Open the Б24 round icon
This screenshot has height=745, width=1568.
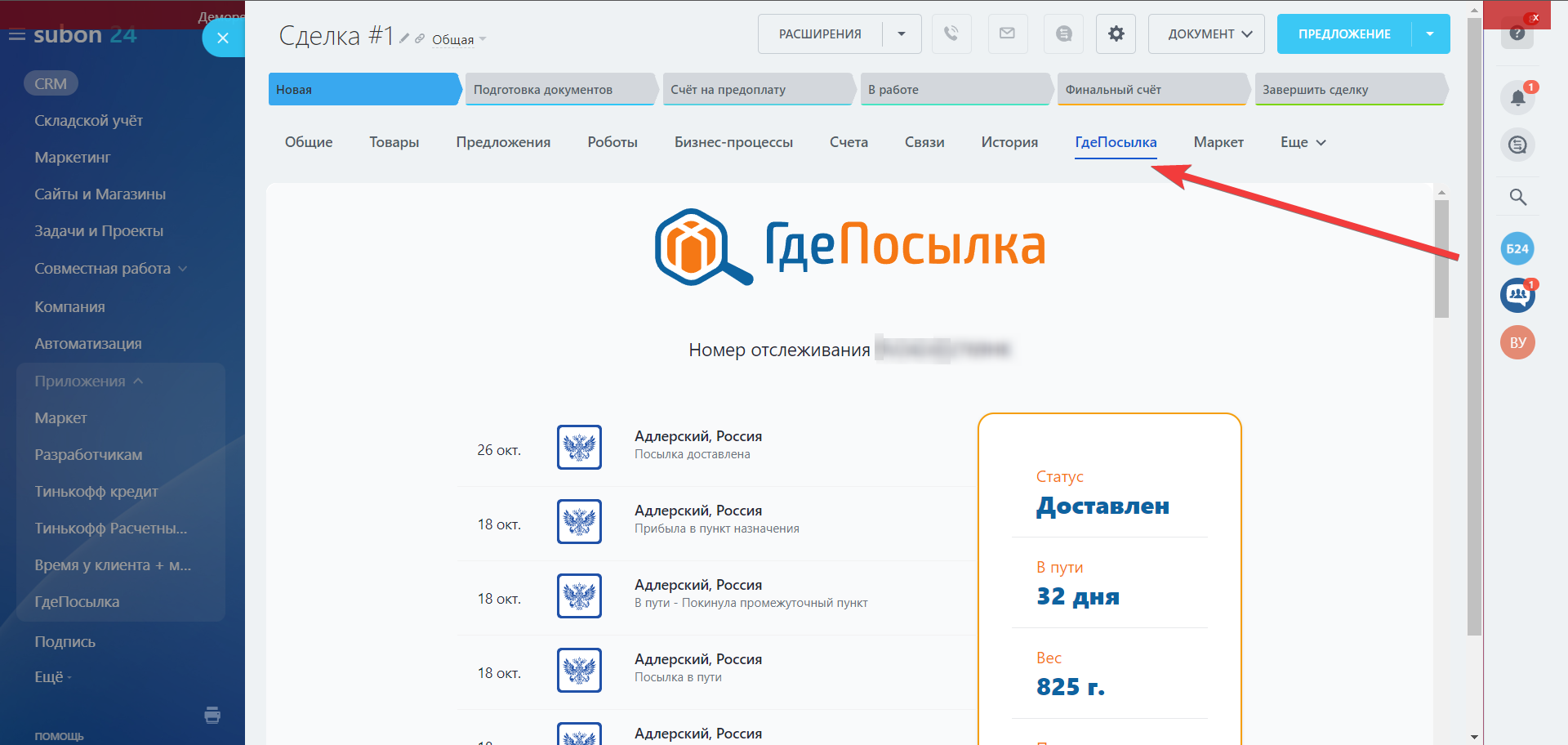coord(1517,249)
